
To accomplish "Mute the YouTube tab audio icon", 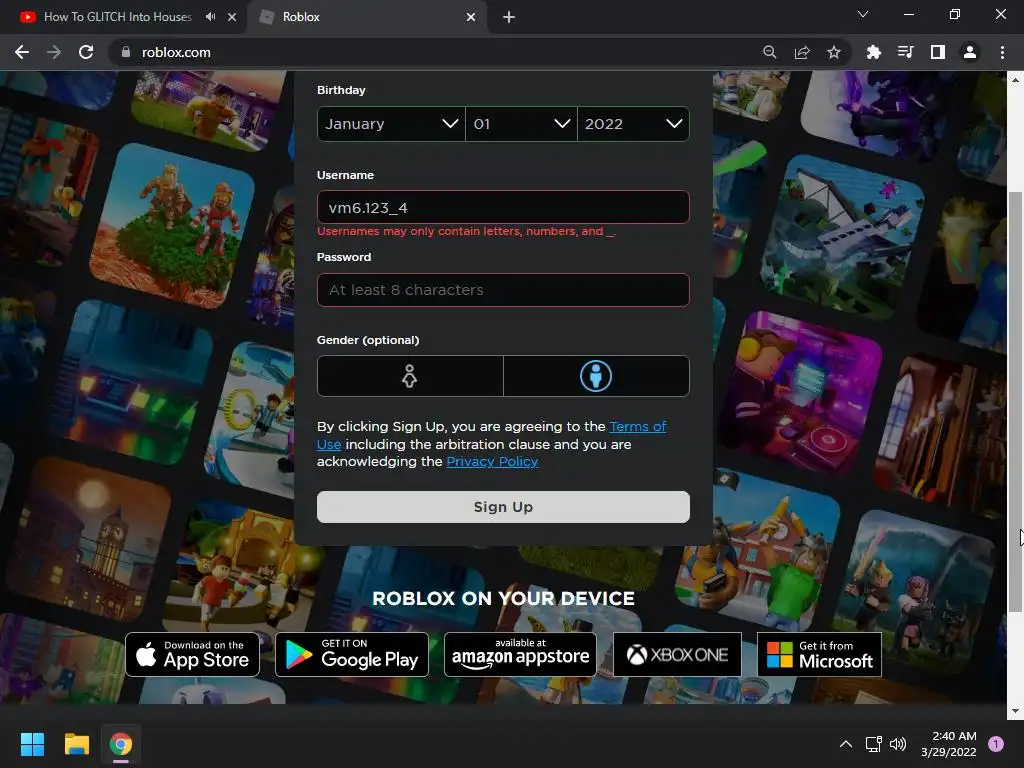I will [210, 17].
